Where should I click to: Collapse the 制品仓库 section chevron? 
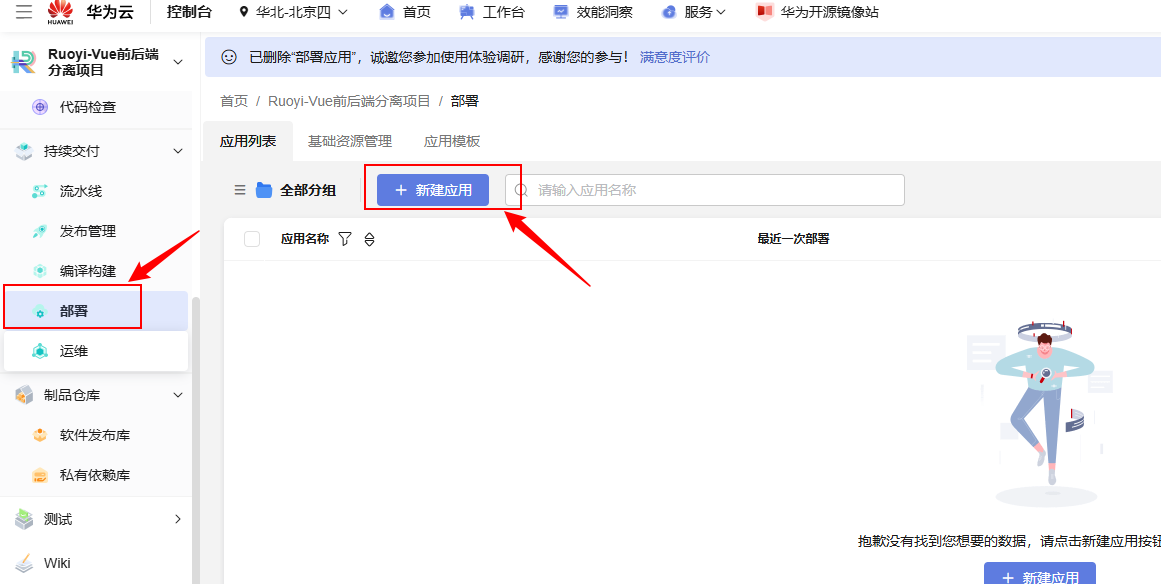tap(178, 395)
